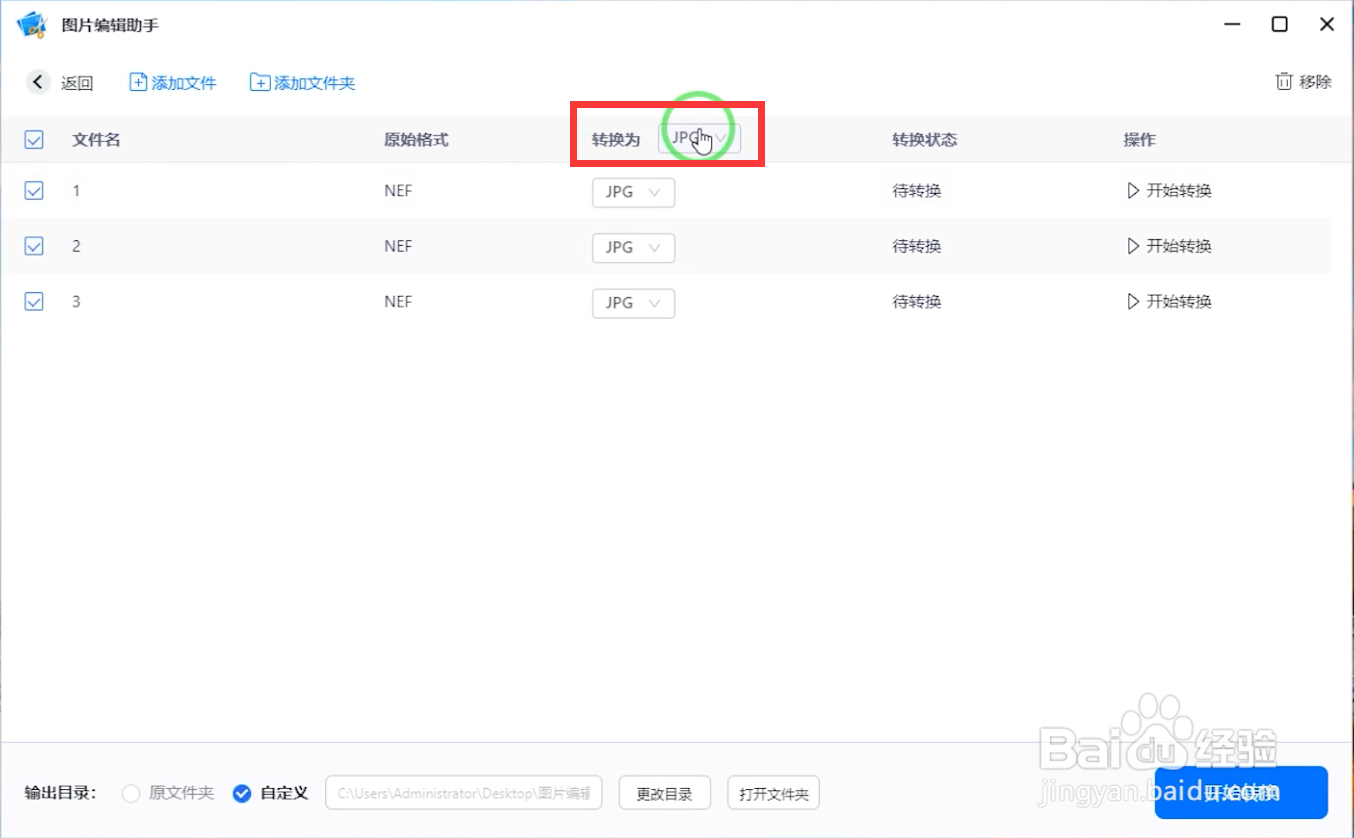The height and width of the screenshot is (838, 1354).
Task: Click the output directory path field
Action: tap(464, 793)
